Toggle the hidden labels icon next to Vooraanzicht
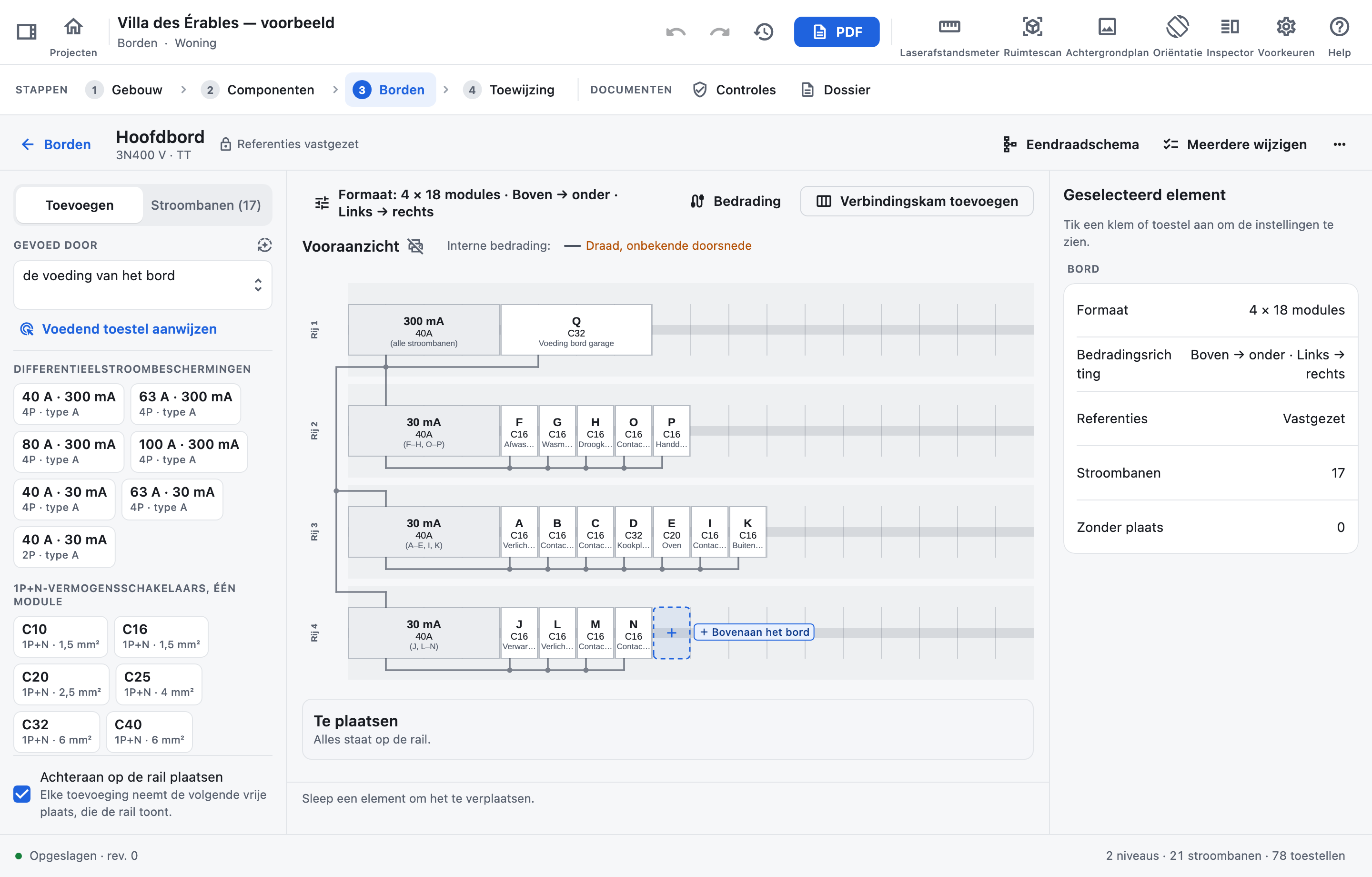 pos(416,246)
